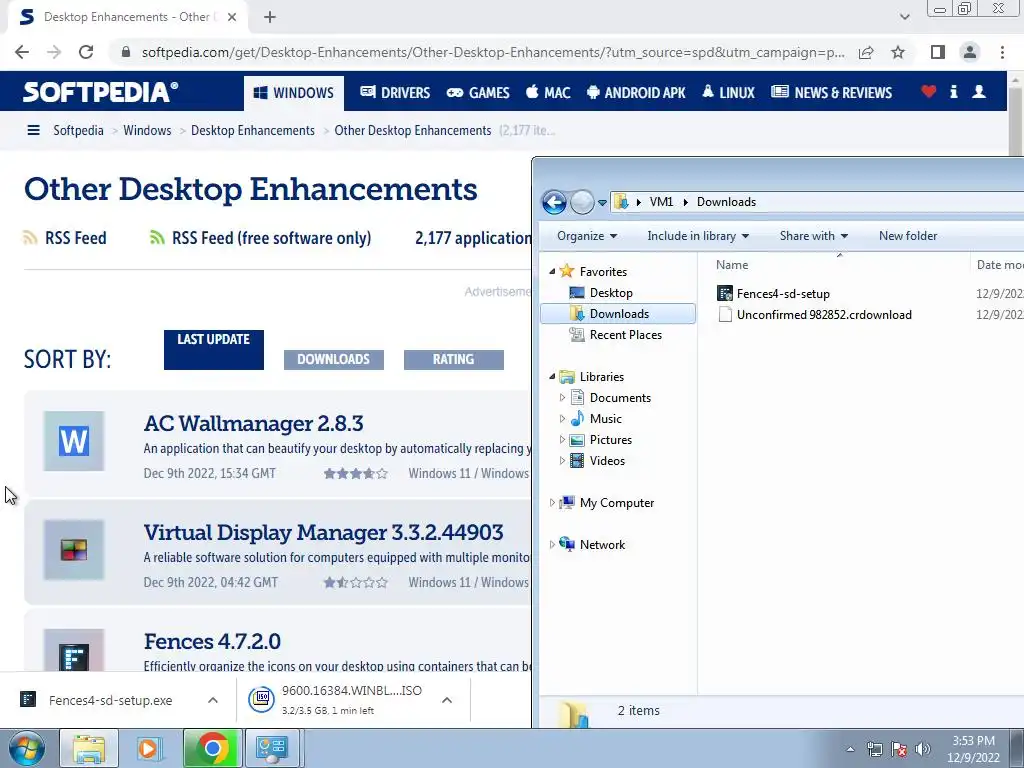
Task: Click VM1 in Explorer address path
Action: click(661, 202)
